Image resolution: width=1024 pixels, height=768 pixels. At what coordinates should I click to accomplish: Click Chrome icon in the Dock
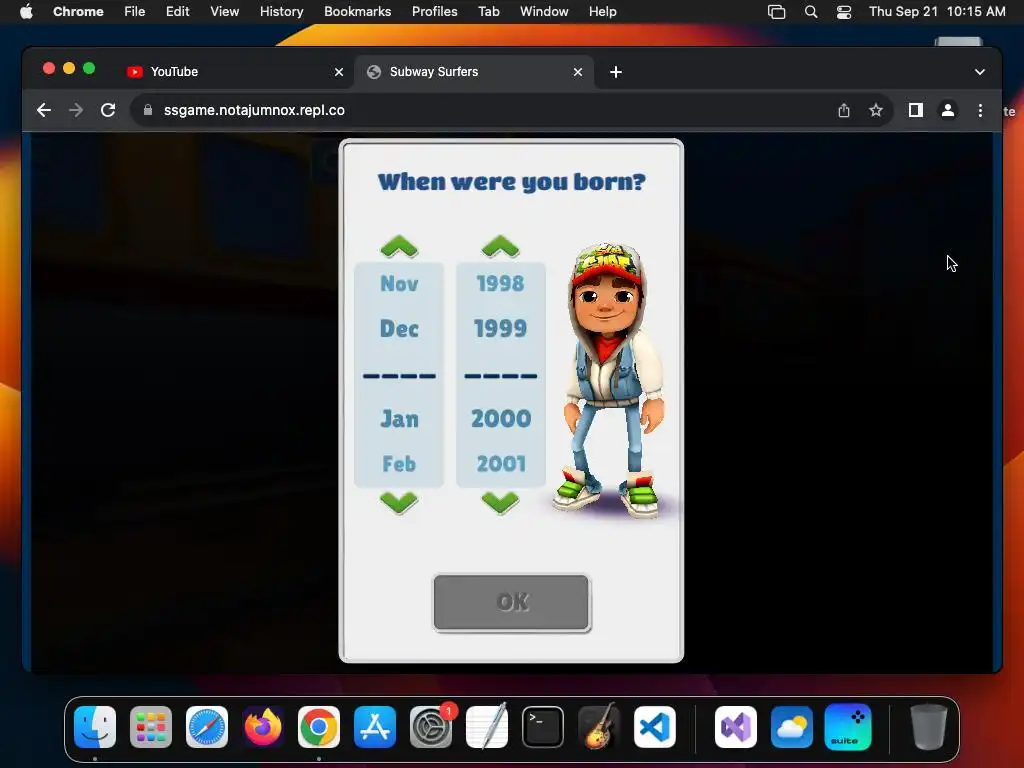[x=319, y=727]
